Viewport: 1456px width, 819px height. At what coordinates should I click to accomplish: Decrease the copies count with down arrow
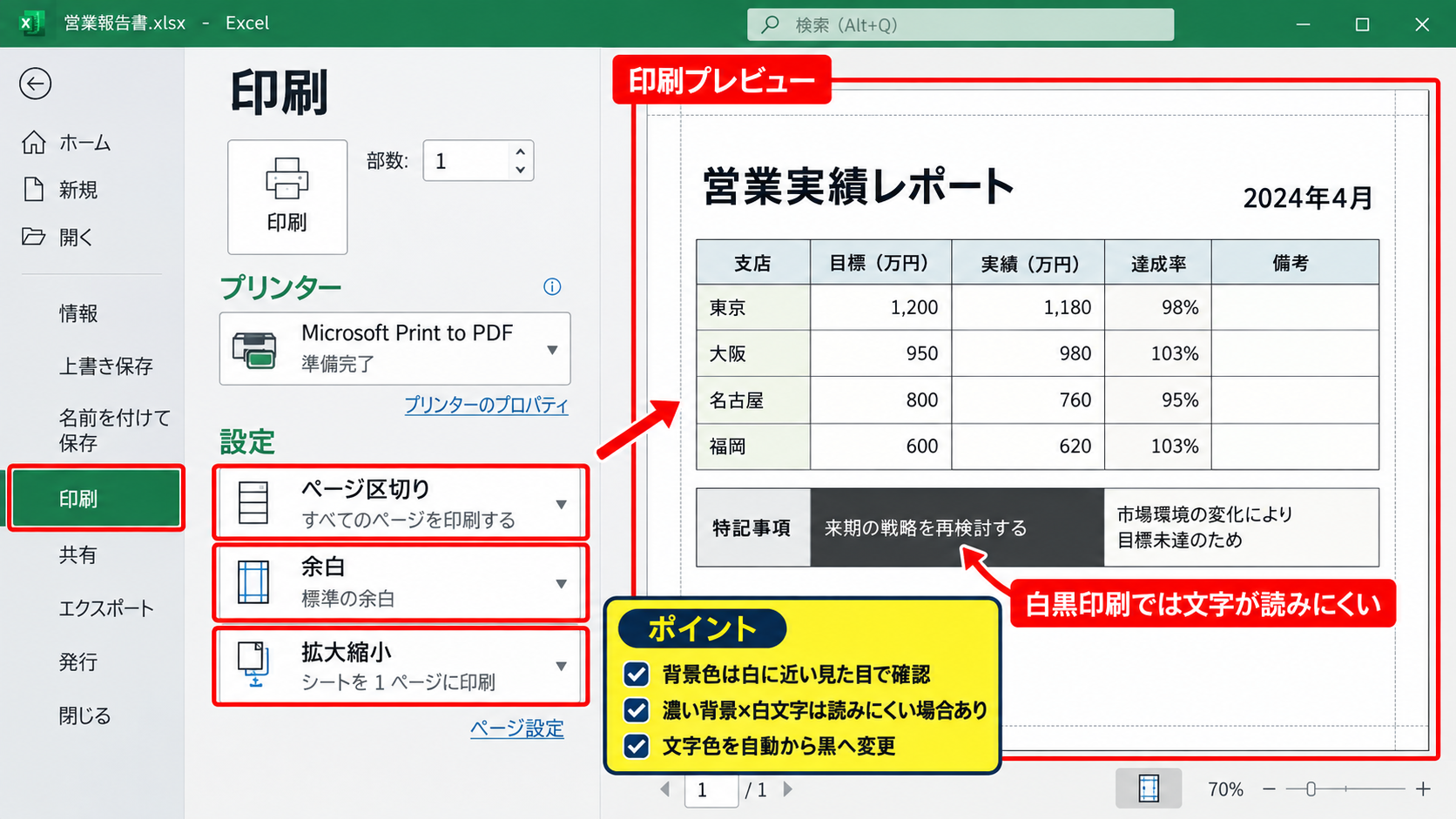(x=520, y=169)
